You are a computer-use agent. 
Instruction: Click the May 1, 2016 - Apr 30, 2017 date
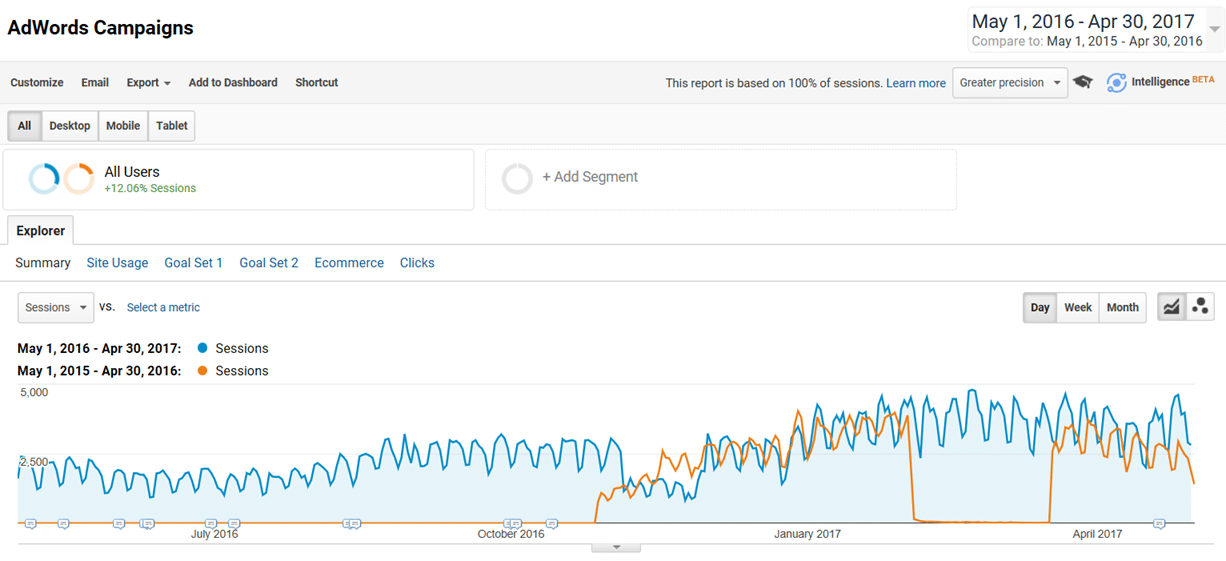(x=1083, y=21)
